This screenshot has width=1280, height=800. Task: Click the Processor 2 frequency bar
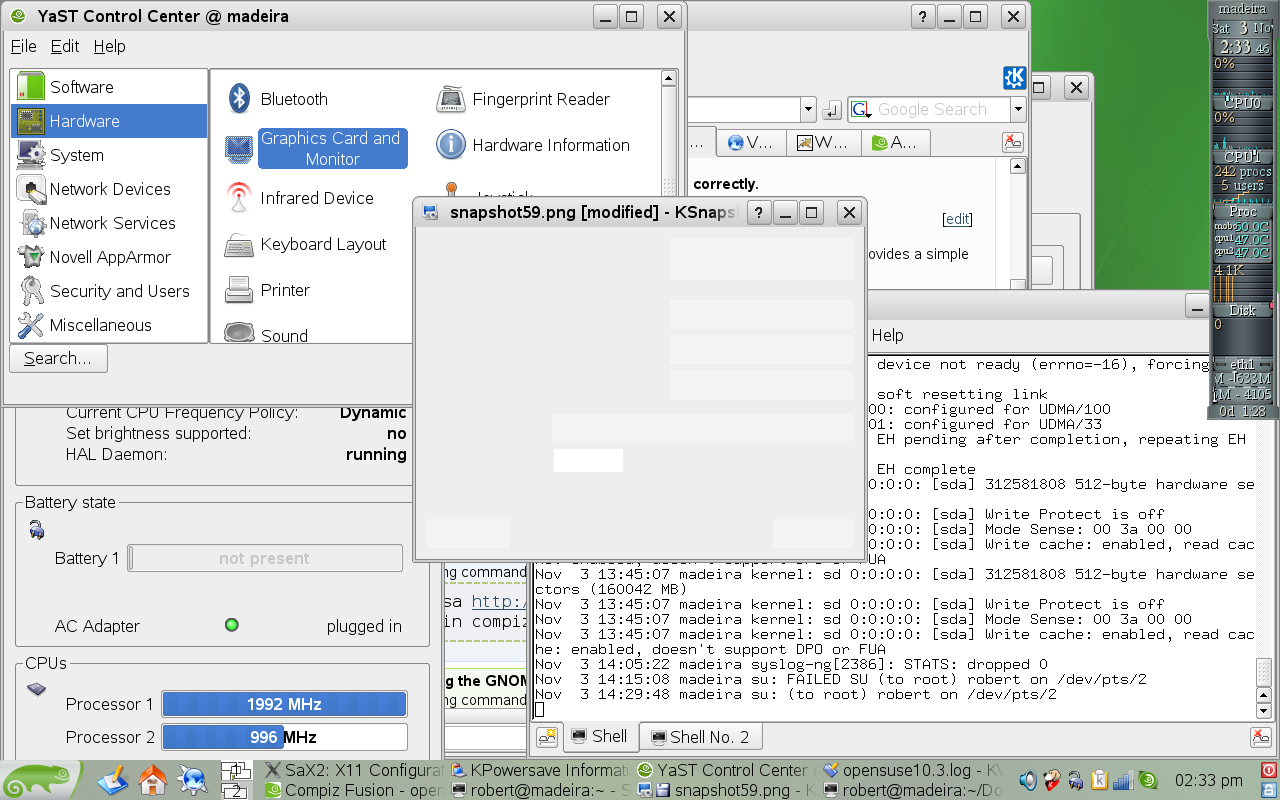[284, 737]
